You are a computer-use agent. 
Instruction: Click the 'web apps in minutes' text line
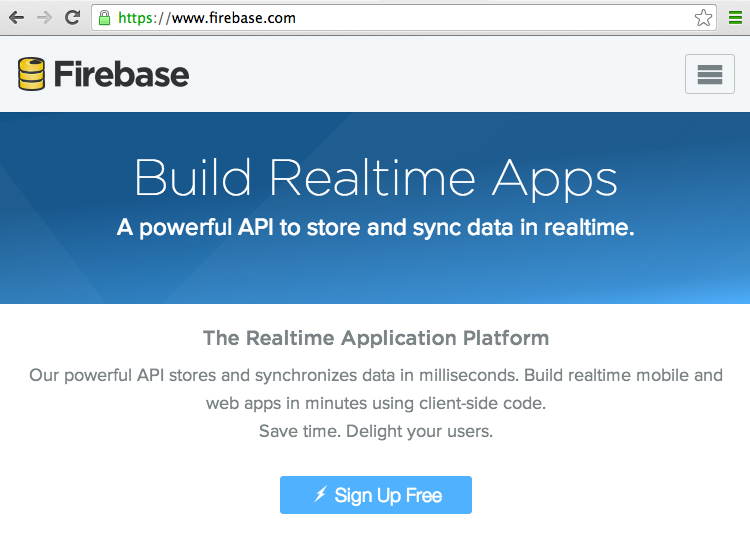tap(375, 404)
